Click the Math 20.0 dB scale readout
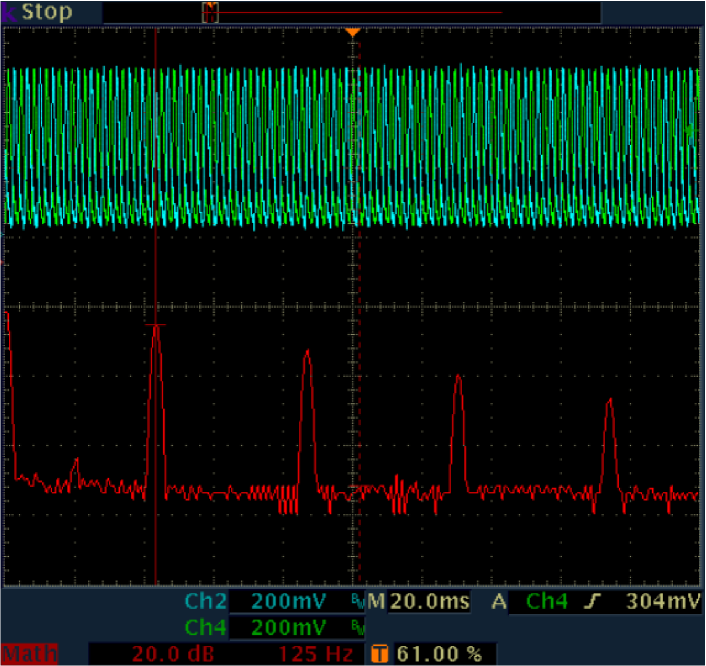 pyautogui.click(x=165, y=654)
